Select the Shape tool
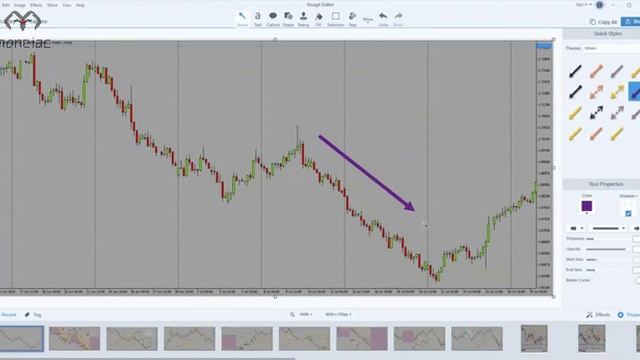The image size is (640, 360). (x=288, y=19)
